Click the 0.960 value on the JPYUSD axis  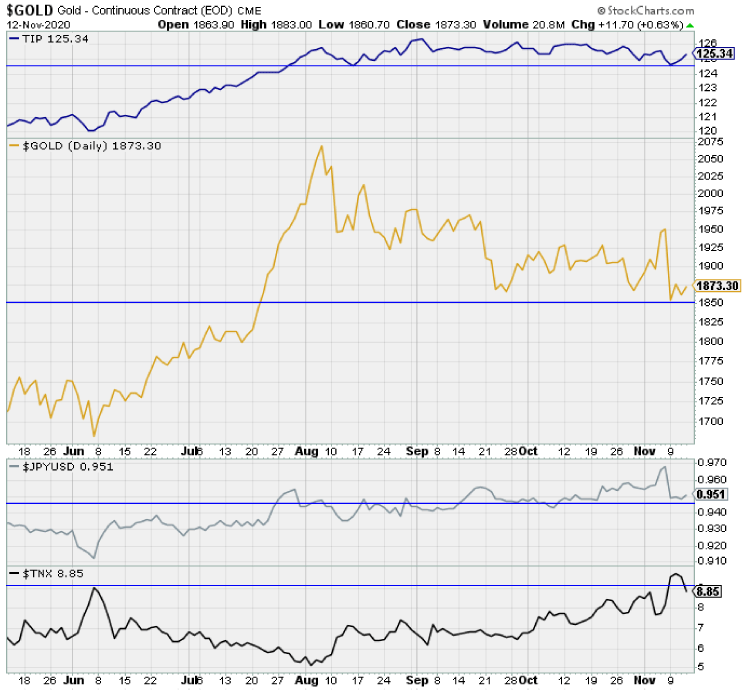tap(712, 480)
